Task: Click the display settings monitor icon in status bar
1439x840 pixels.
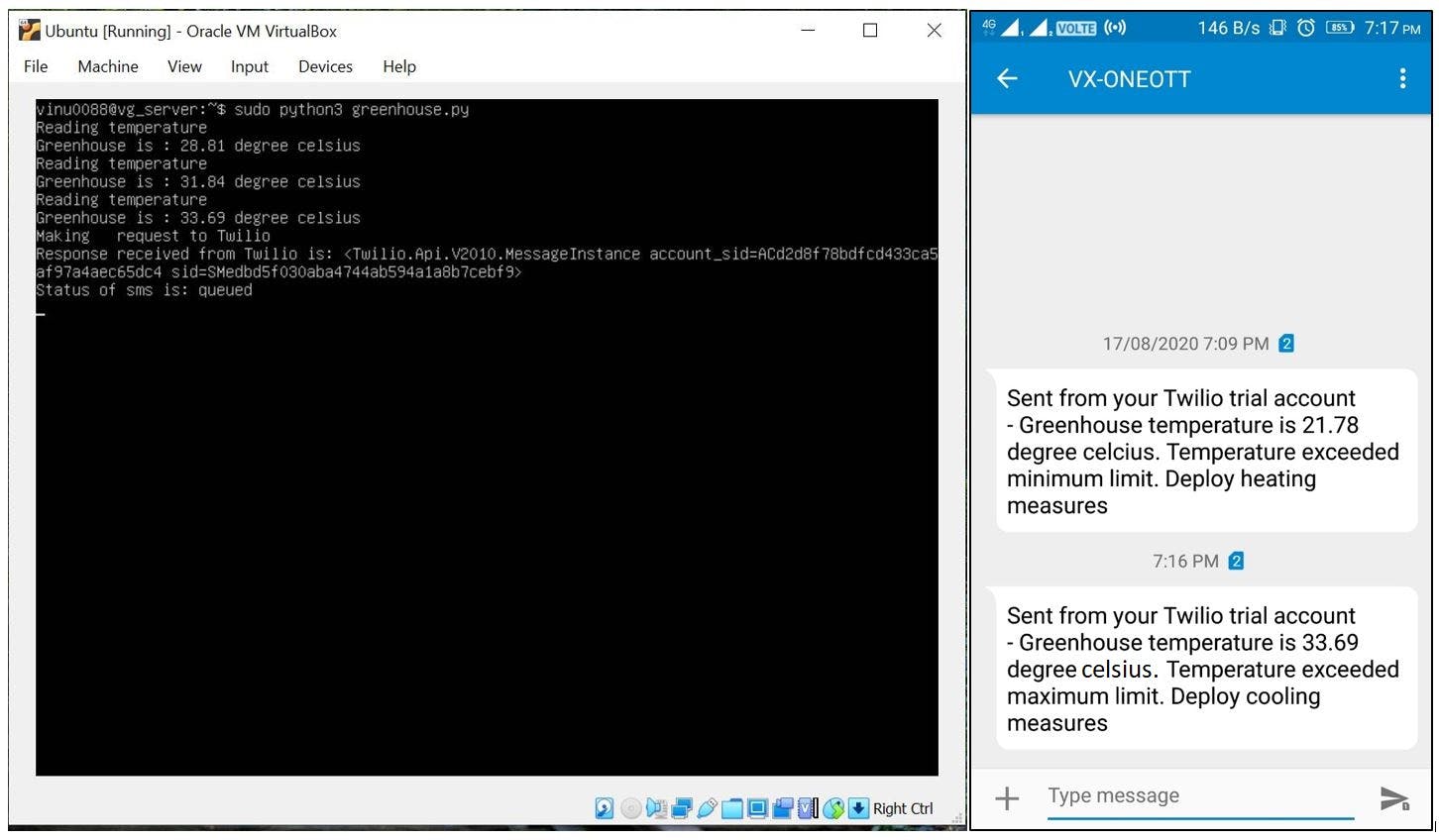Action: (x=757, y=808)
